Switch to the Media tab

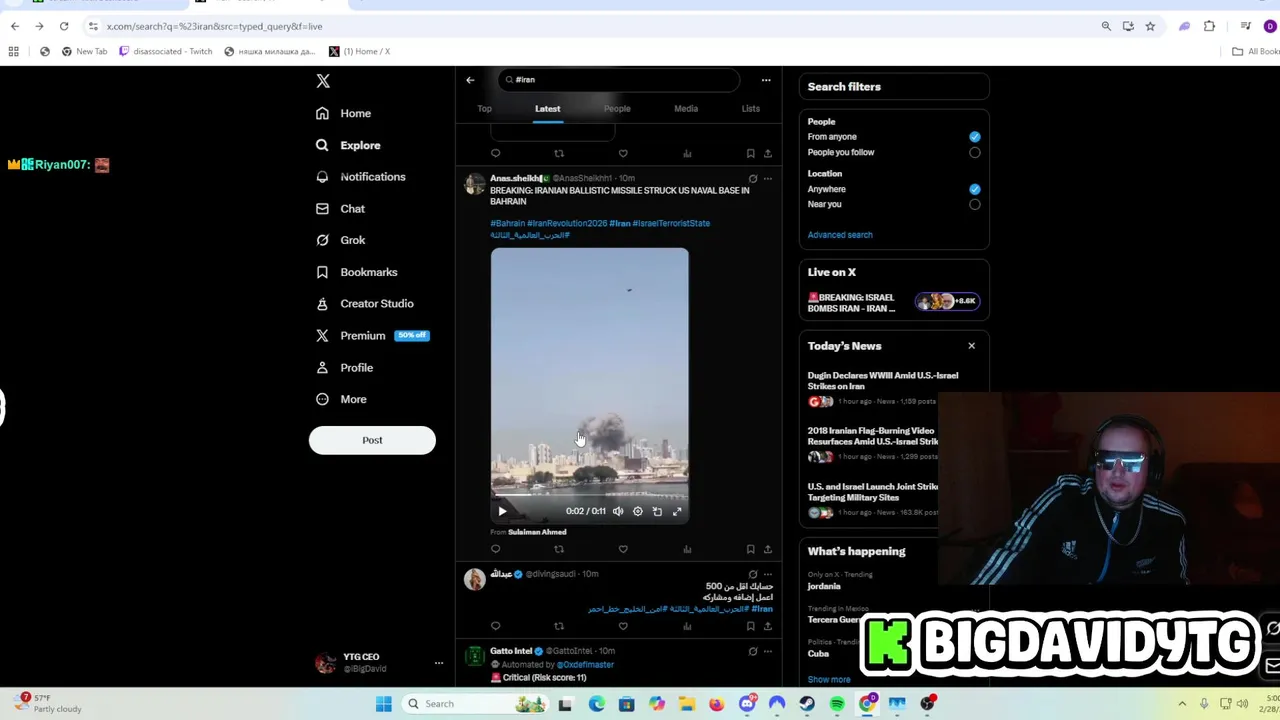pyautogui.click(x=686, y=108)
